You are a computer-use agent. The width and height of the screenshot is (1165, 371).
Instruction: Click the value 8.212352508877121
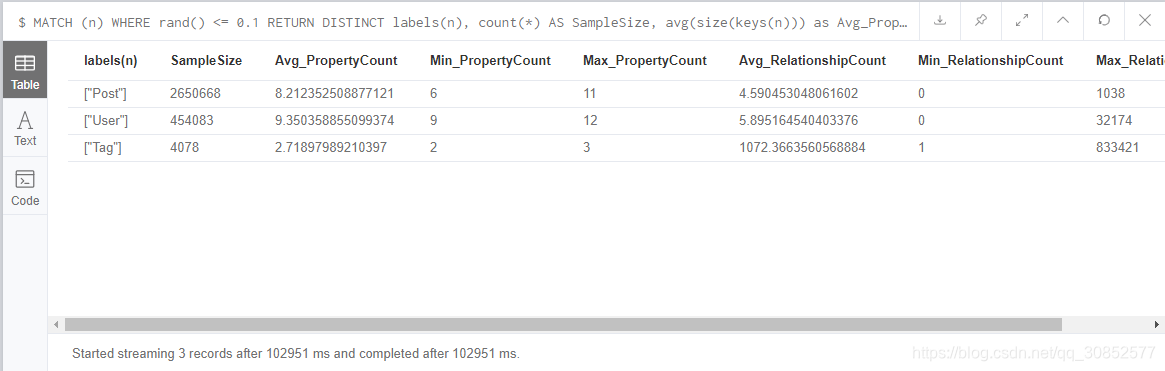point(334,94)
